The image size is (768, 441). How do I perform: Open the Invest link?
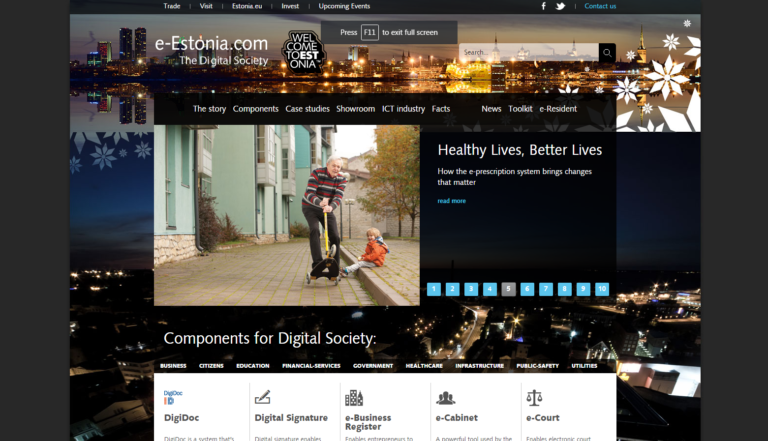pyautogui.click(x=290, y=6)
